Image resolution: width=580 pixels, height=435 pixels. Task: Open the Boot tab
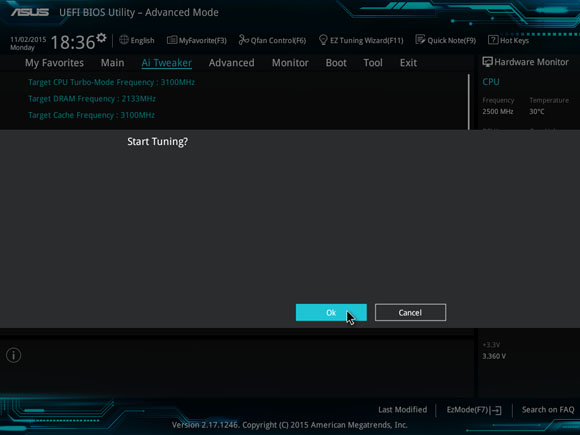tap(336, 63)
